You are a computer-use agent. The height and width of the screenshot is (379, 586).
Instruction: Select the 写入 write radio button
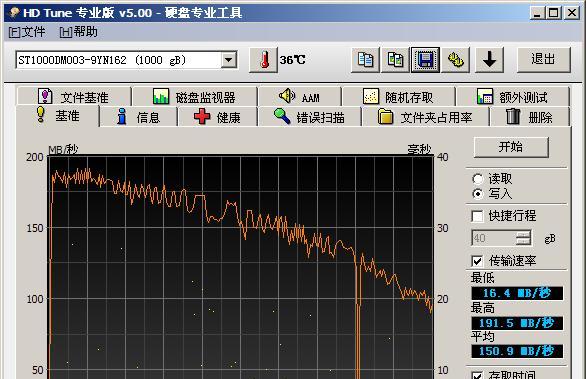click(478, 194)
